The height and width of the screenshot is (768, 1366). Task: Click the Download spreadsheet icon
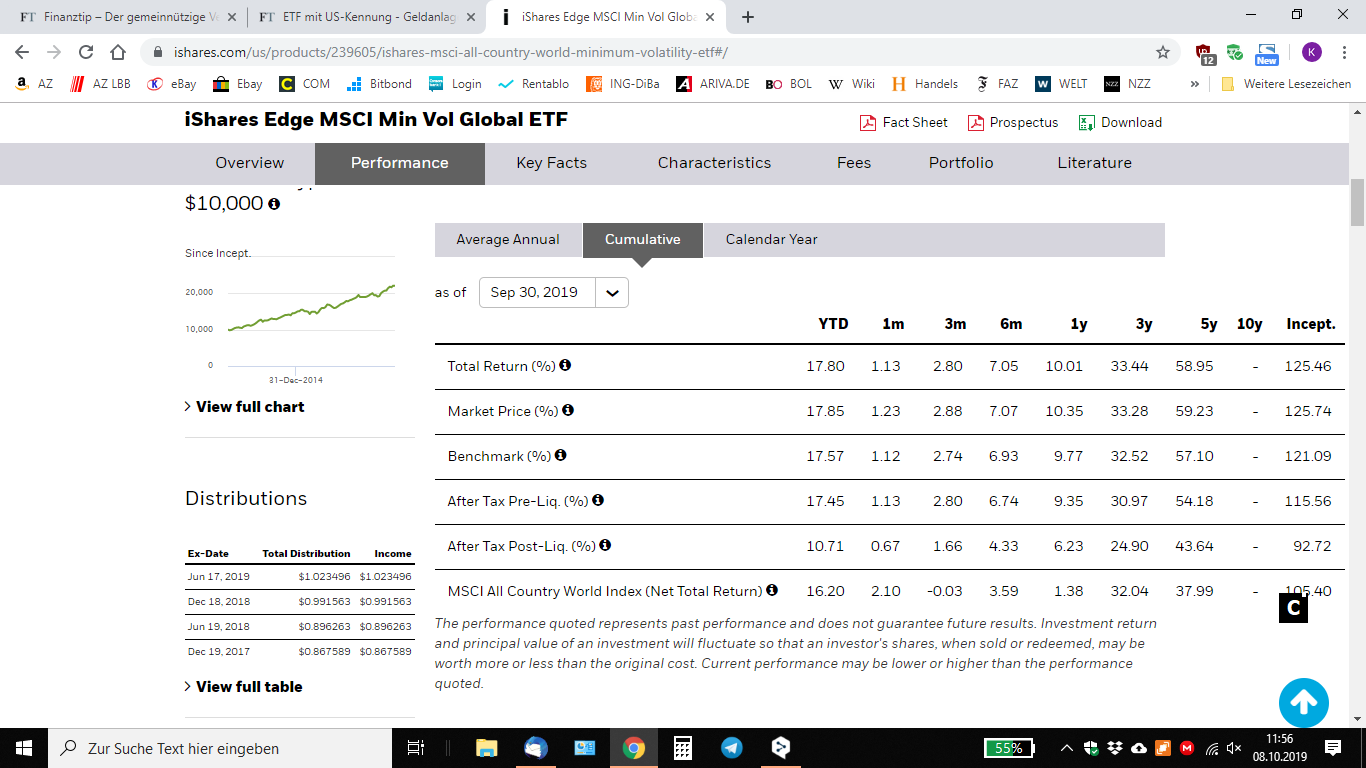click(x=1087, y=123)
